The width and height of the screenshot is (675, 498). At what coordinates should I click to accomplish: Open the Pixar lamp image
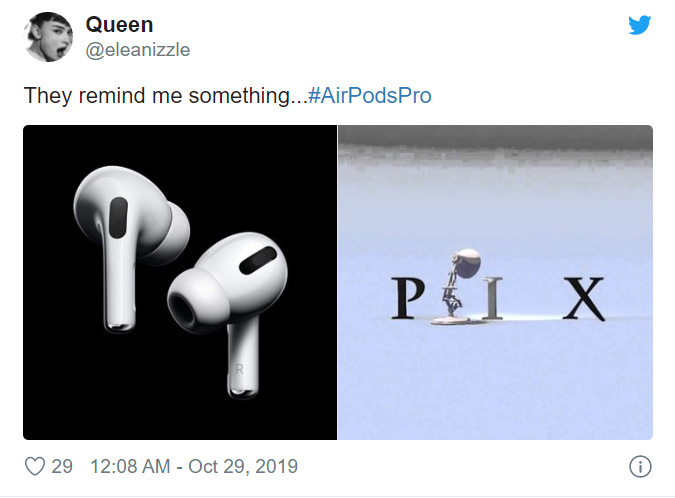495,282
